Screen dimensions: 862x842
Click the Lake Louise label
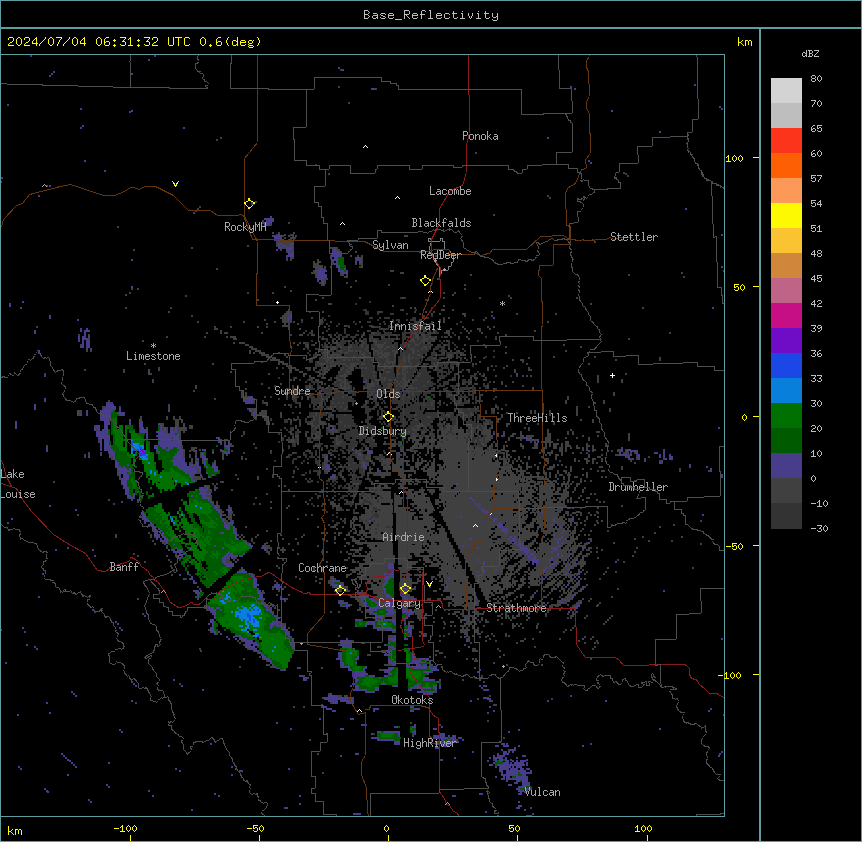click(x=18, y=484)
